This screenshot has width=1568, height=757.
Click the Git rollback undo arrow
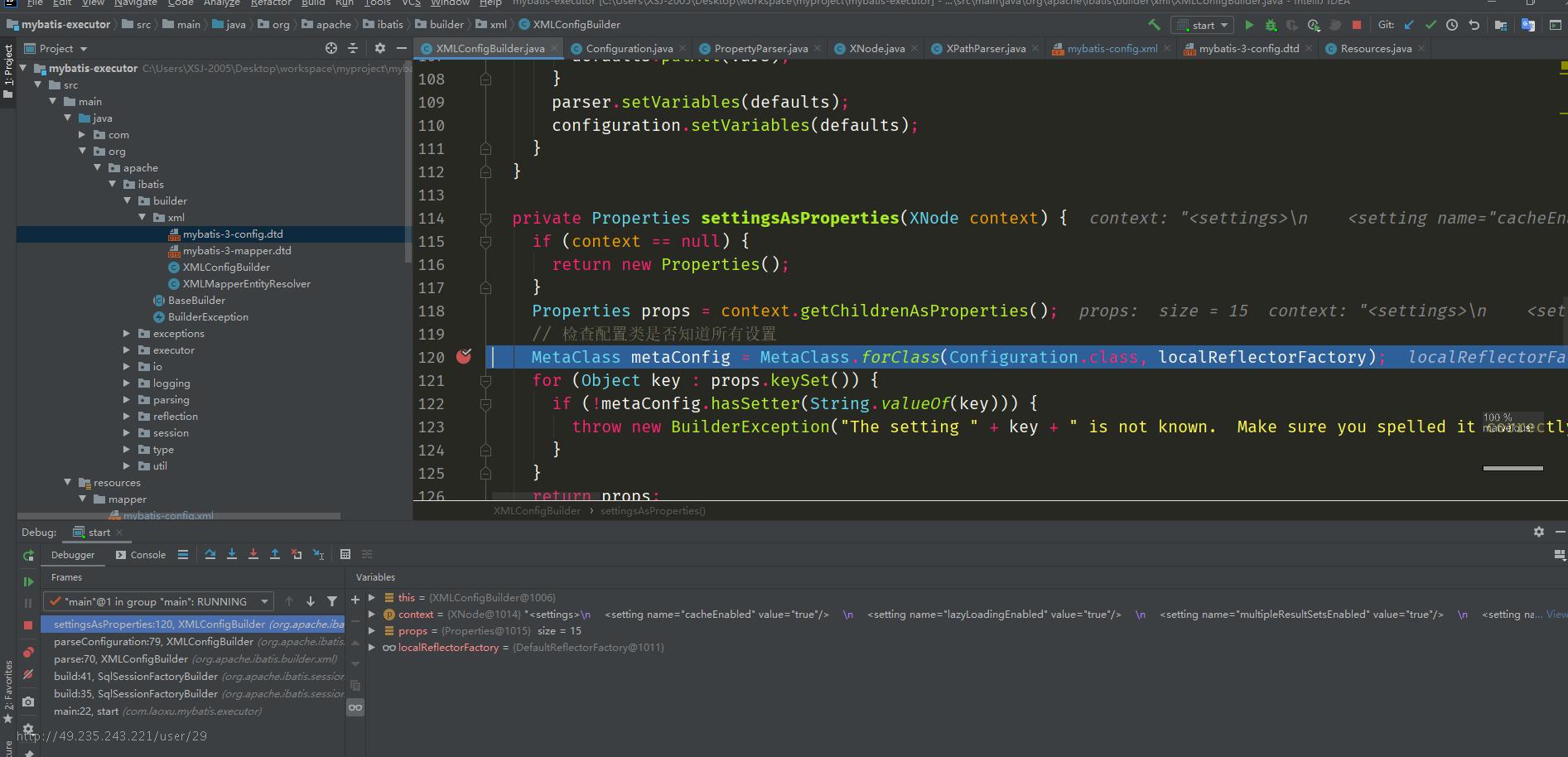1474,25
